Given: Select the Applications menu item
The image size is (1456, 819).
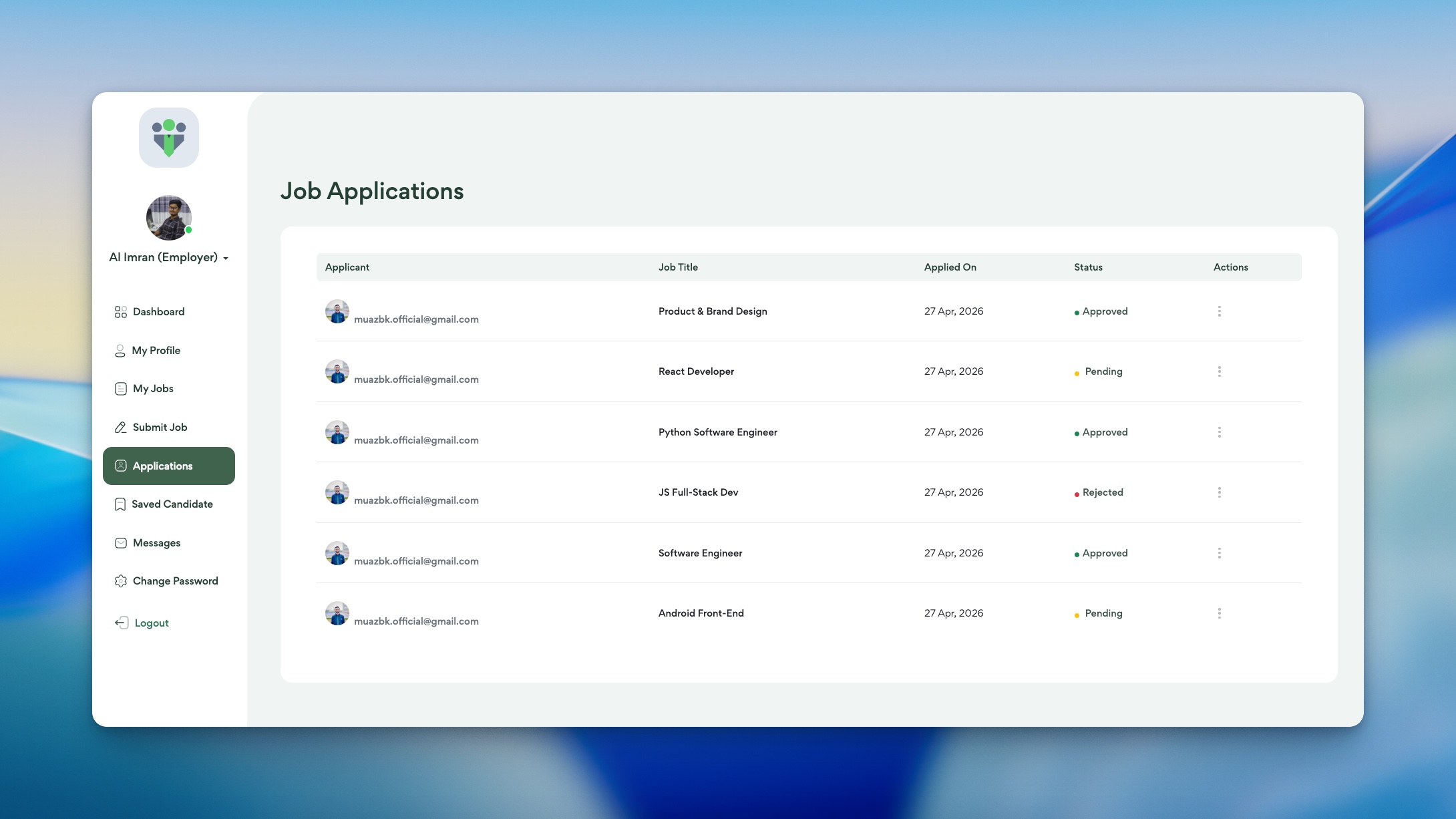Looking at the screenshot, I should (x=162, y=466).
